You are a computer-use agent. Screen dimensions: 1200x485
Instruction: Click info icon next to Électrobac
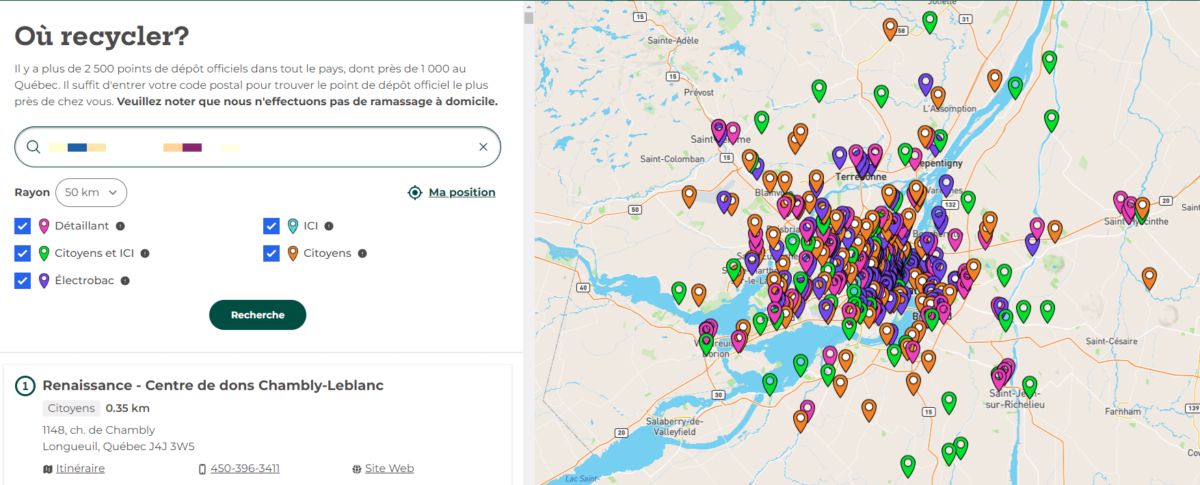(125, 281)
